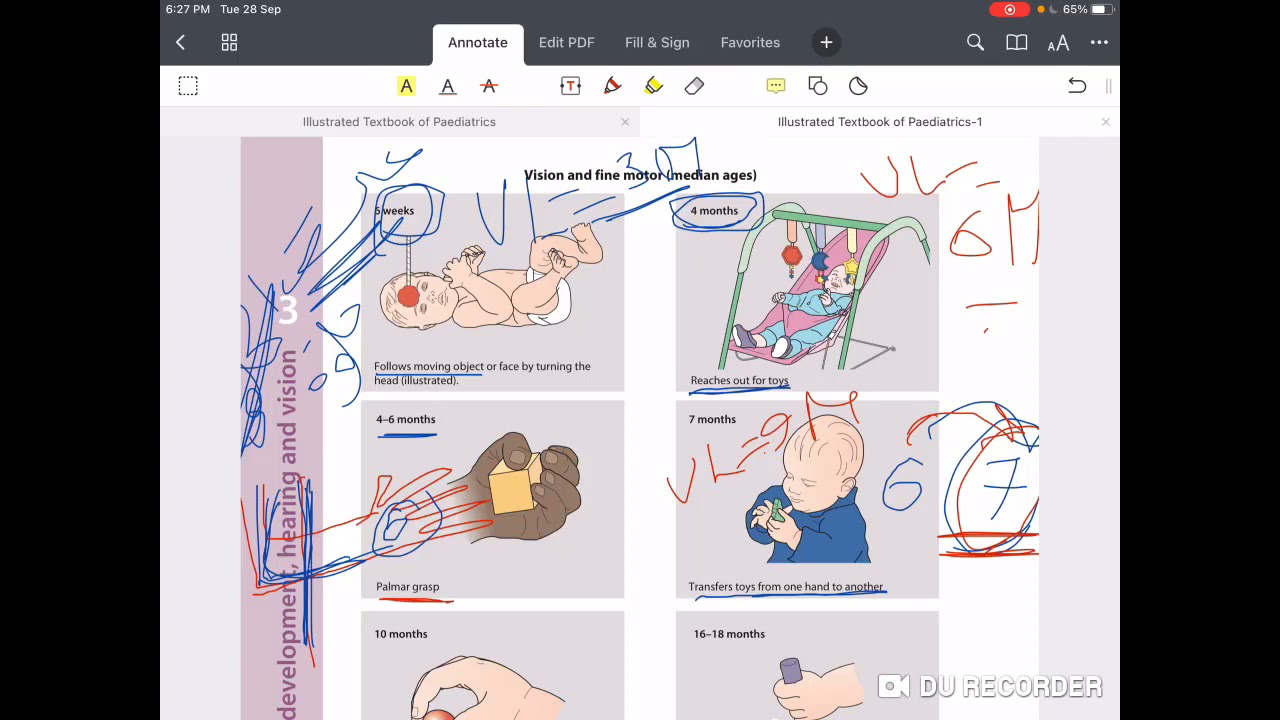Open the sticker stamp tool
Viewport: 1280px width, 720px height.
tap(858, 86)
